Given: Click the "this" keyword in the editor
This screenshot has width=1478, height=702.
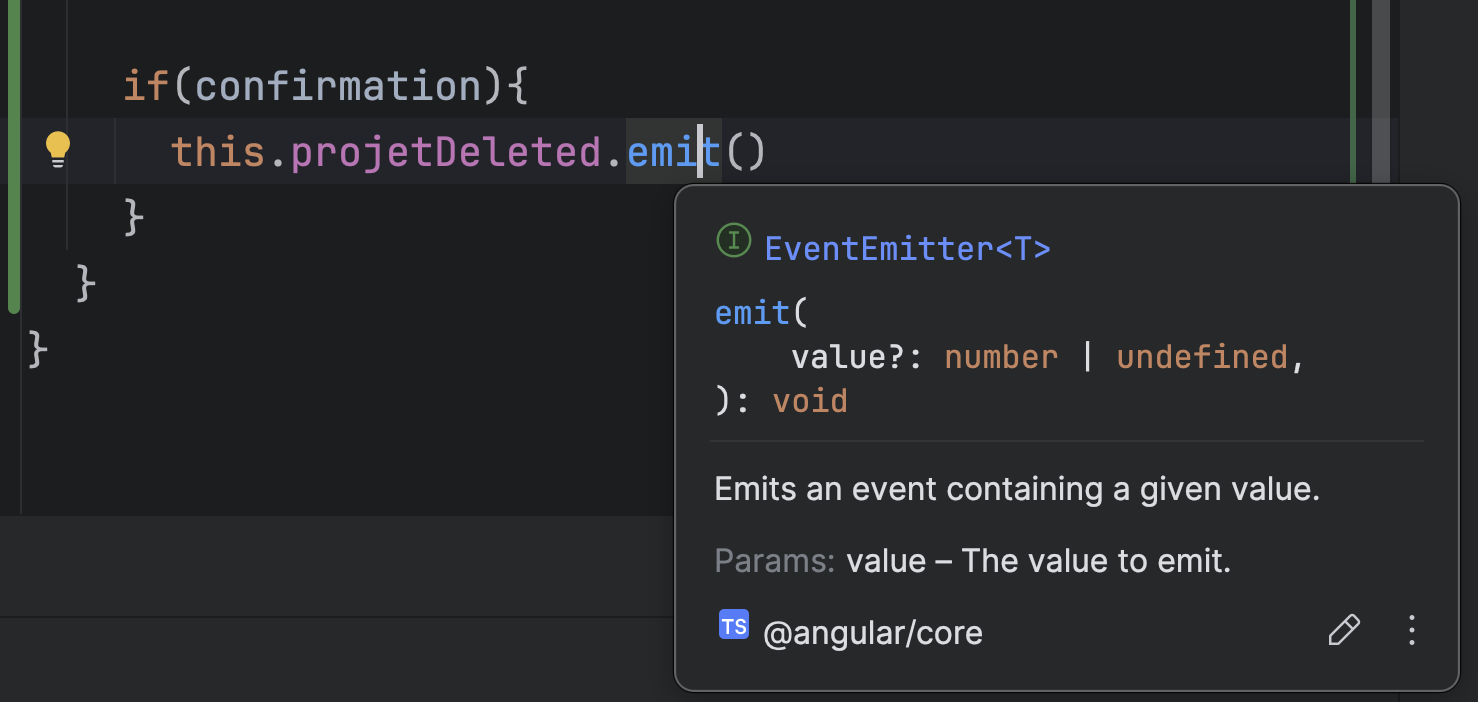Looking at the screenshot, I should [218, 152].
